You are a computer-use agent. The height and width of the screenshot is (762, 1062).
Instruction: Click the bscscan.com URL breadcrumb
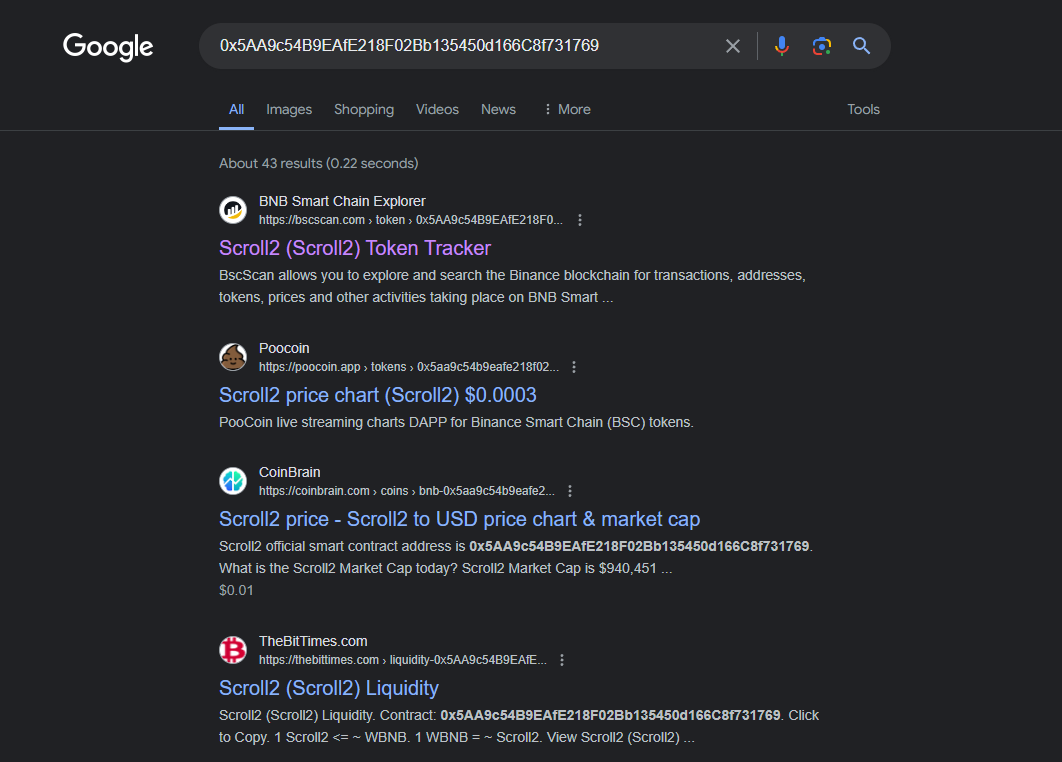[410, 220]
